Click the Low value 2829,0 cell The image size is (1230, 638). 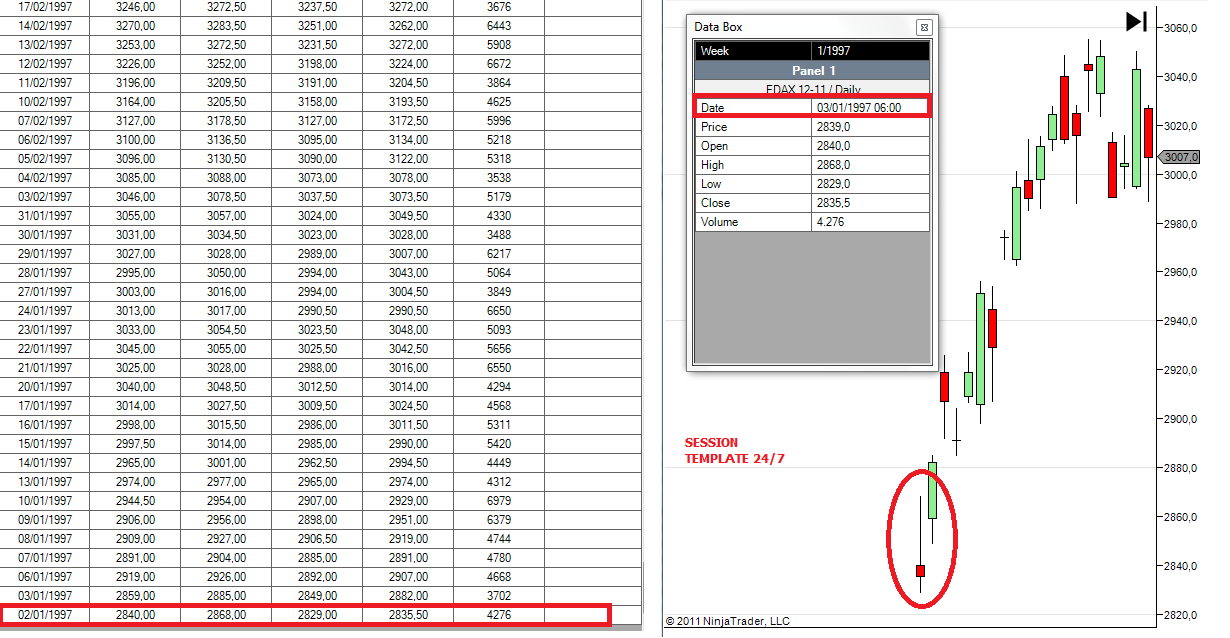pyautogui.click(x=870, y=184)
